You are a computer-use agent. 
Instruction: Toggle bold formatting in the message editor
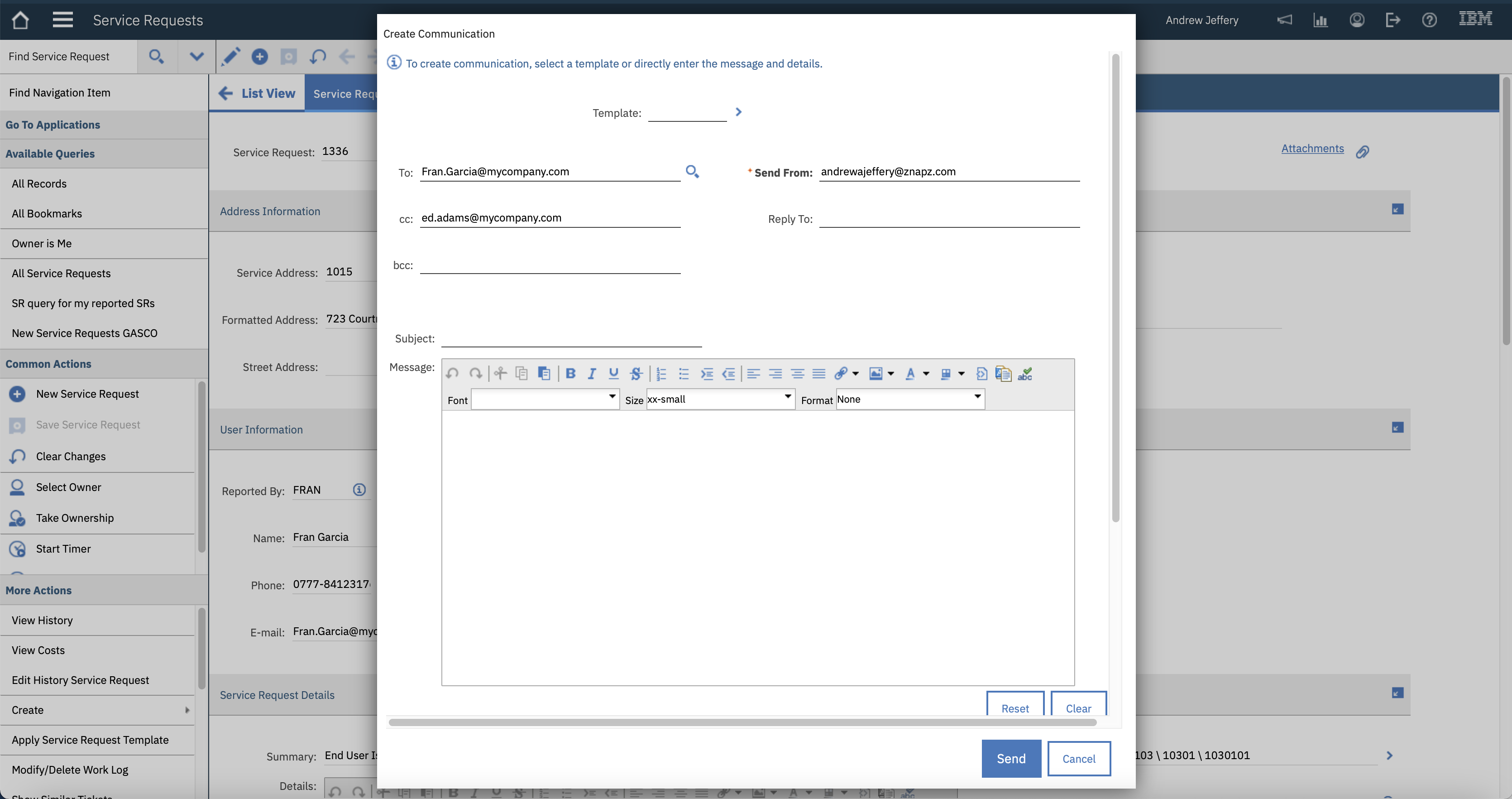click(x=570, y=373)
